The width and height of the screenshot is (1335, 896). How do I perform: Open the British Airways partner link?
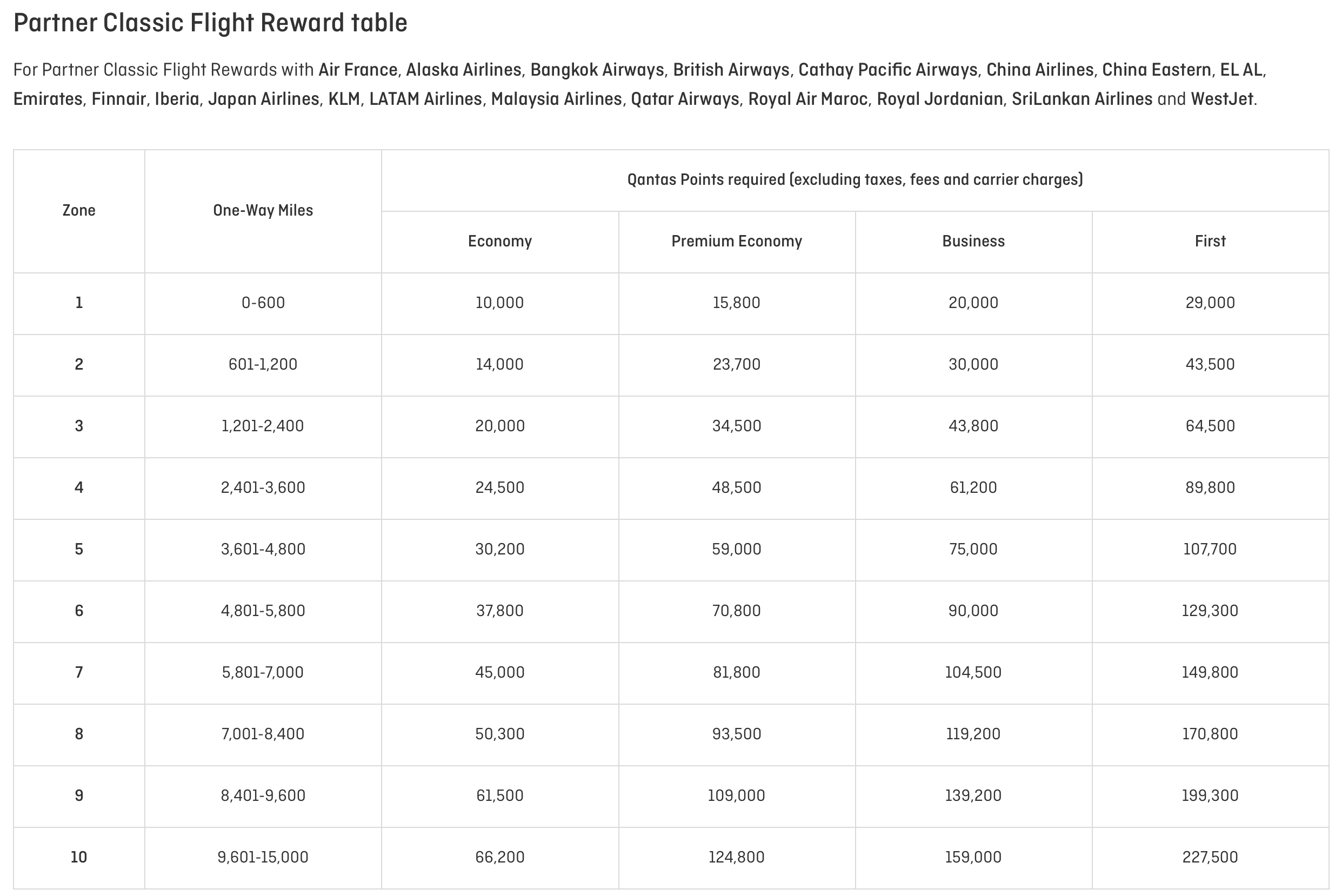coord(731,70)
